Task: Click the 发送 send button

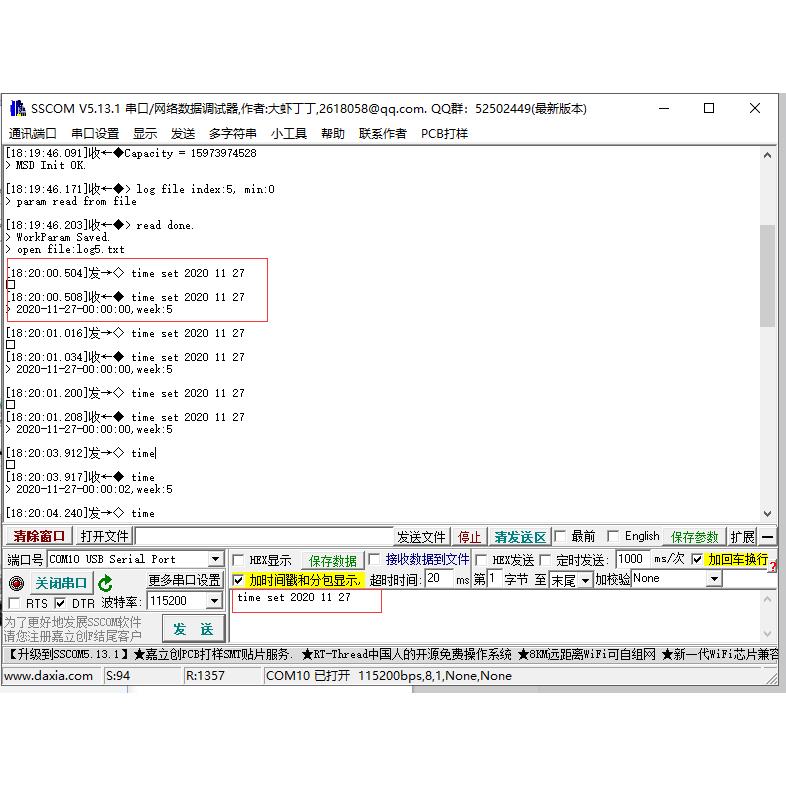Action: click(193, 629)
